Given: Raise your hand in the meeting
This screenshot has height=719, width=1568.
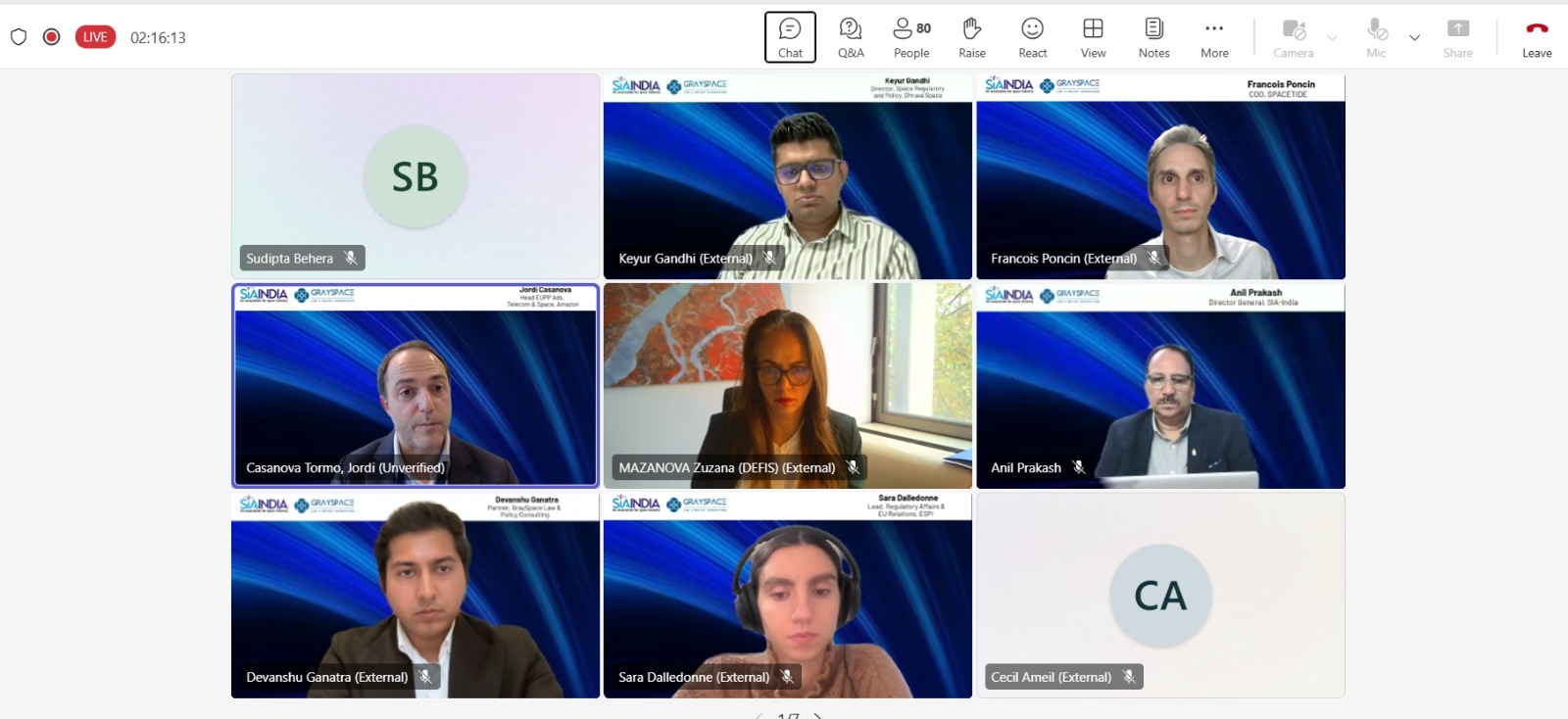Looking at the screenshot, I should [x=971, y=37].
